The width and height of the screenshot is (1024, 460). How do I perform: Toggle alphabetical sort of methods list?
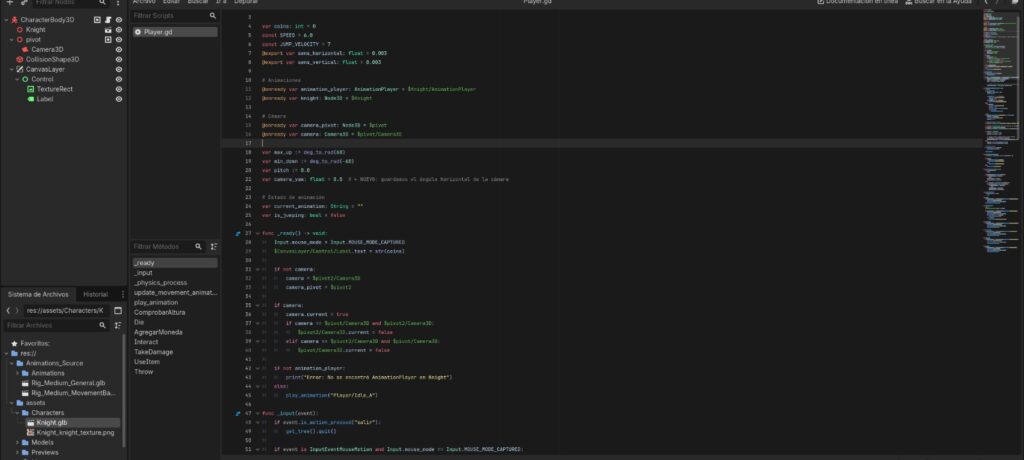214,246
